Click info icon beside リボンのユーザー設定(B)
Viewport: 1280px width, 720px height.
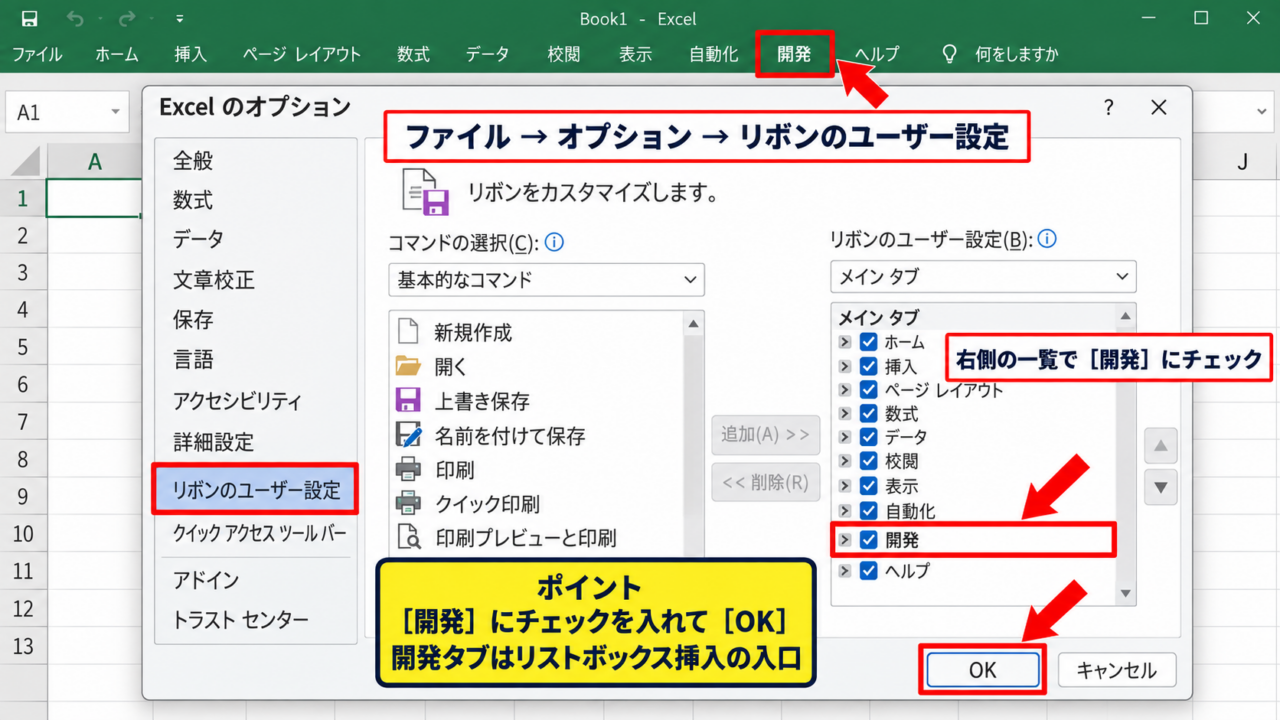(1047, 240)
